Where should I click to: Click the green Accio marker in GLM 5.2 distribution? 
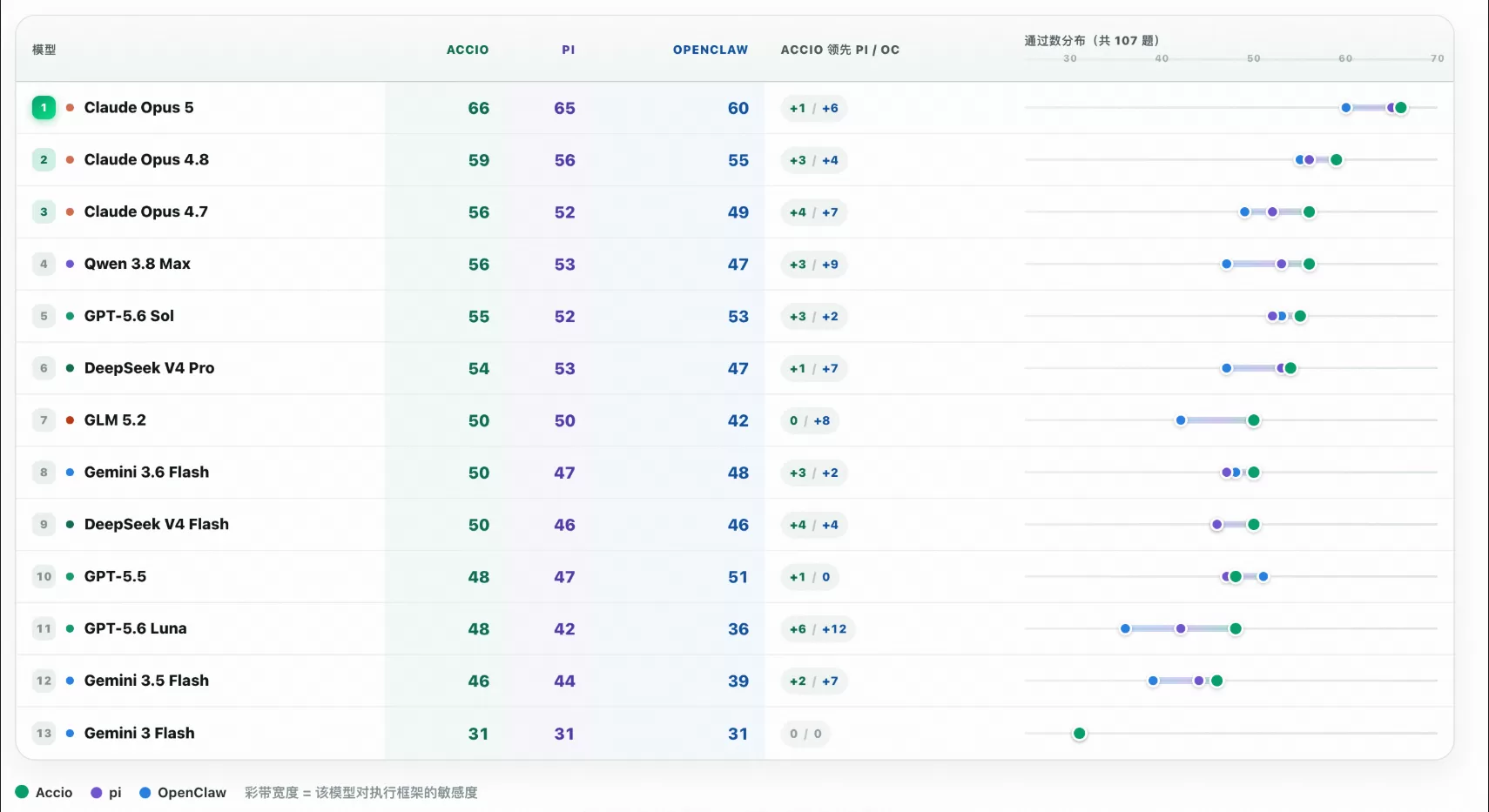point(1254,420)
